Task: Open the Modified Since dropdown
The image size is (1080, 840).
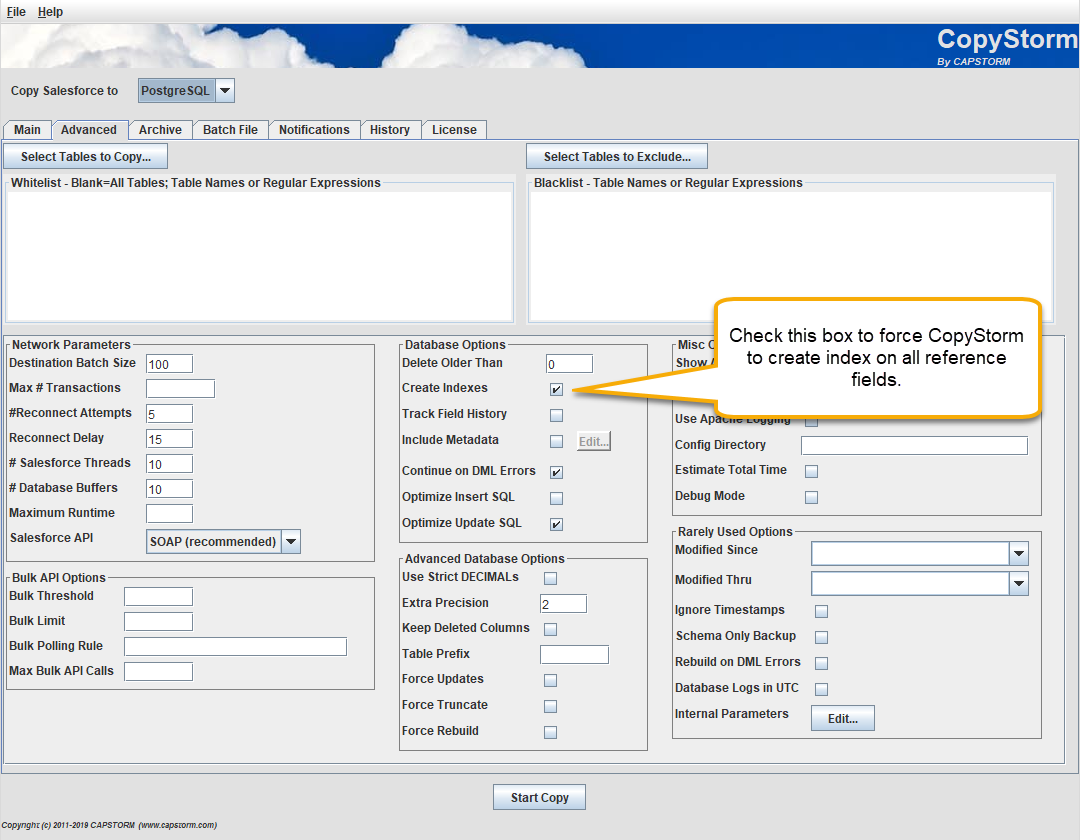Action: tap(1019, 553)
